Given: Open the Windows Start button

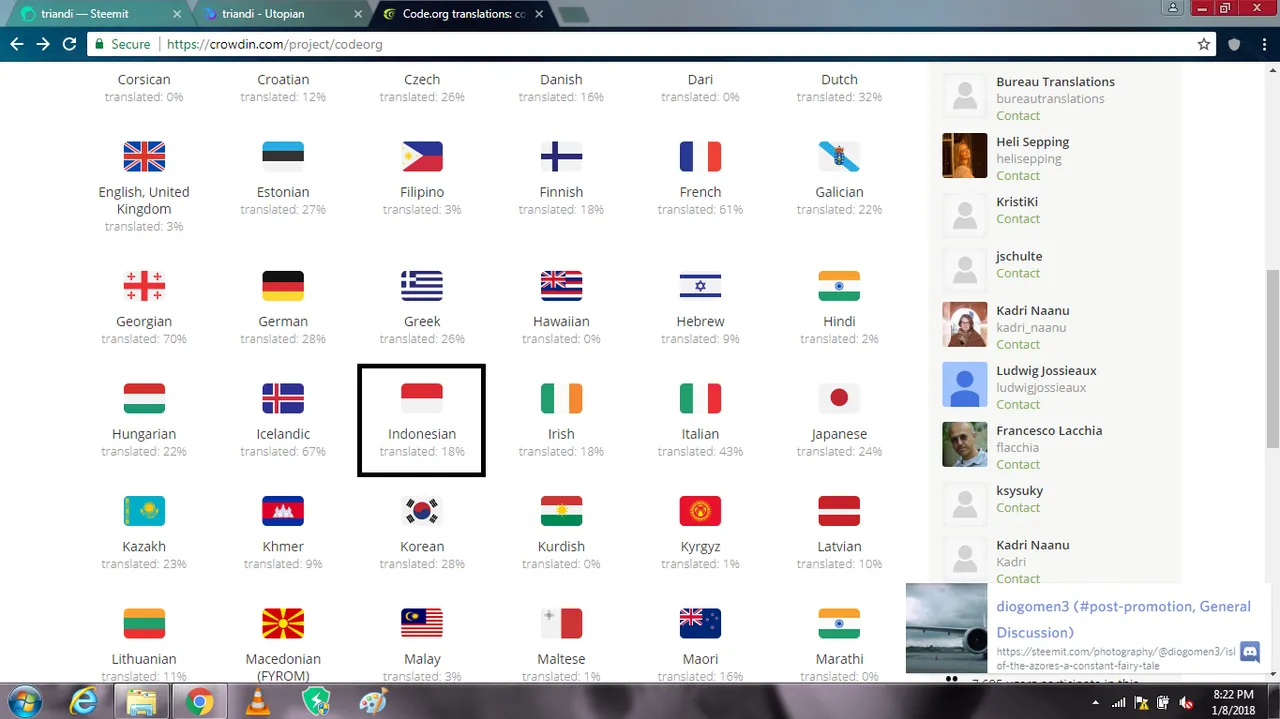Looking at the screenshot, I should [x=23, y=702].
